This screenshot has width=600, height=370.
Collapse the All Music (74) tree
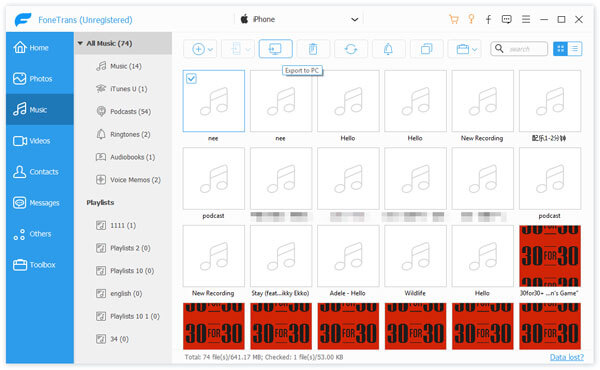pyautogui.click(x=80, y=43)
